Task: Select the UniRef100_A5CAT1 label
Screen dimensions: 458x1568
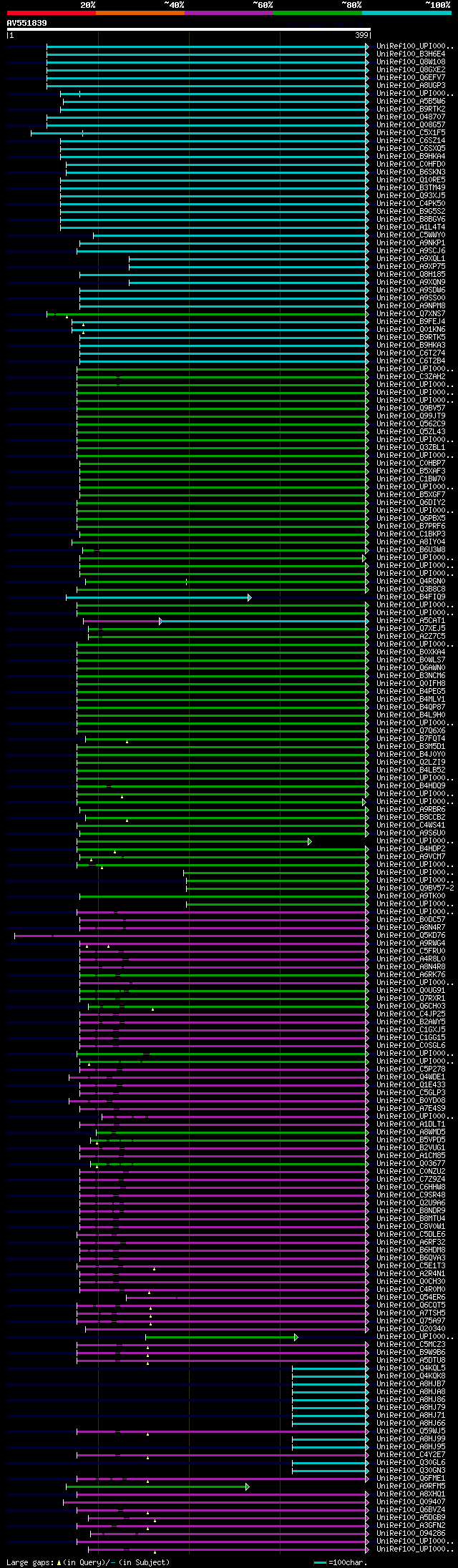Action: coord(411,620)
